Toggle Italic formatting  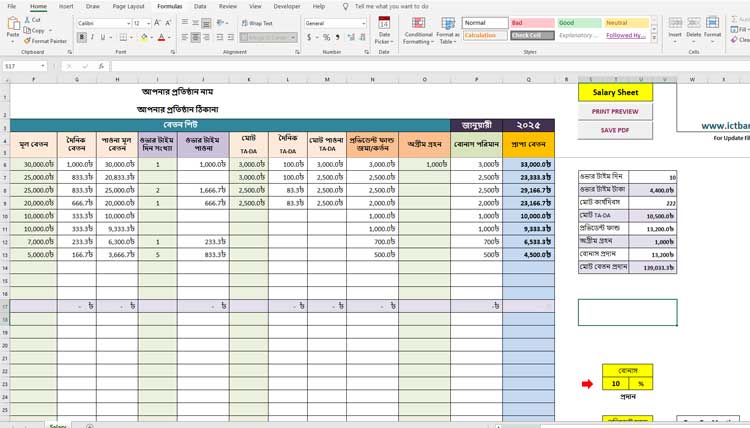[93, 38]
